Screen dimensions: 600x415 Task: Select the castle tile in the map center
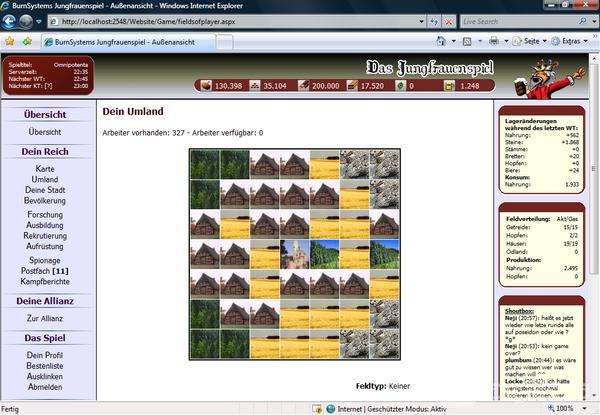pyautogui.click(x=295, y=254)
